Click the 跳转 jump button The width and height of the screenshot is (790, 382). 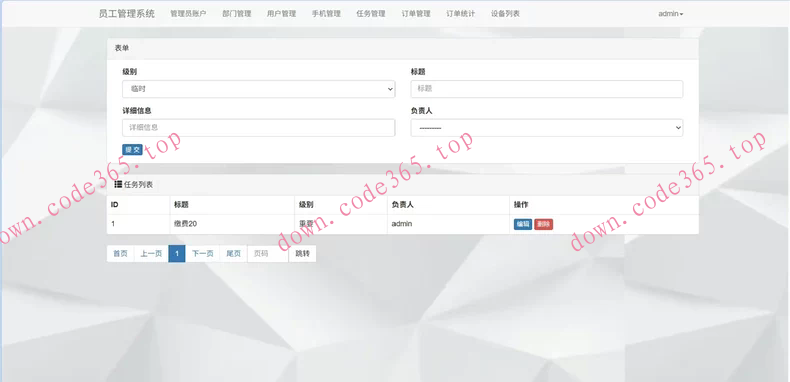coord(302,253)
